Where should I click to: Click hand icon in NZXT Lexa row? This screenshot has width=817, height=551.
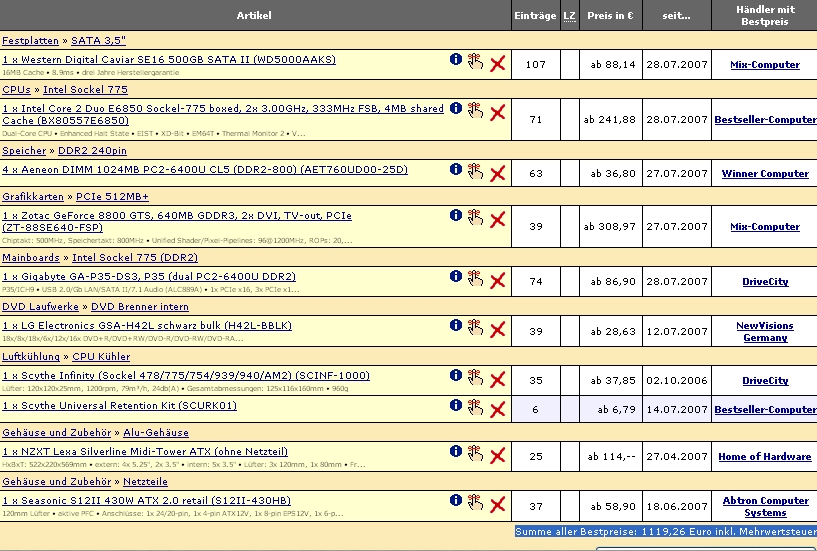pyautogui.click(x=475, y=453)
